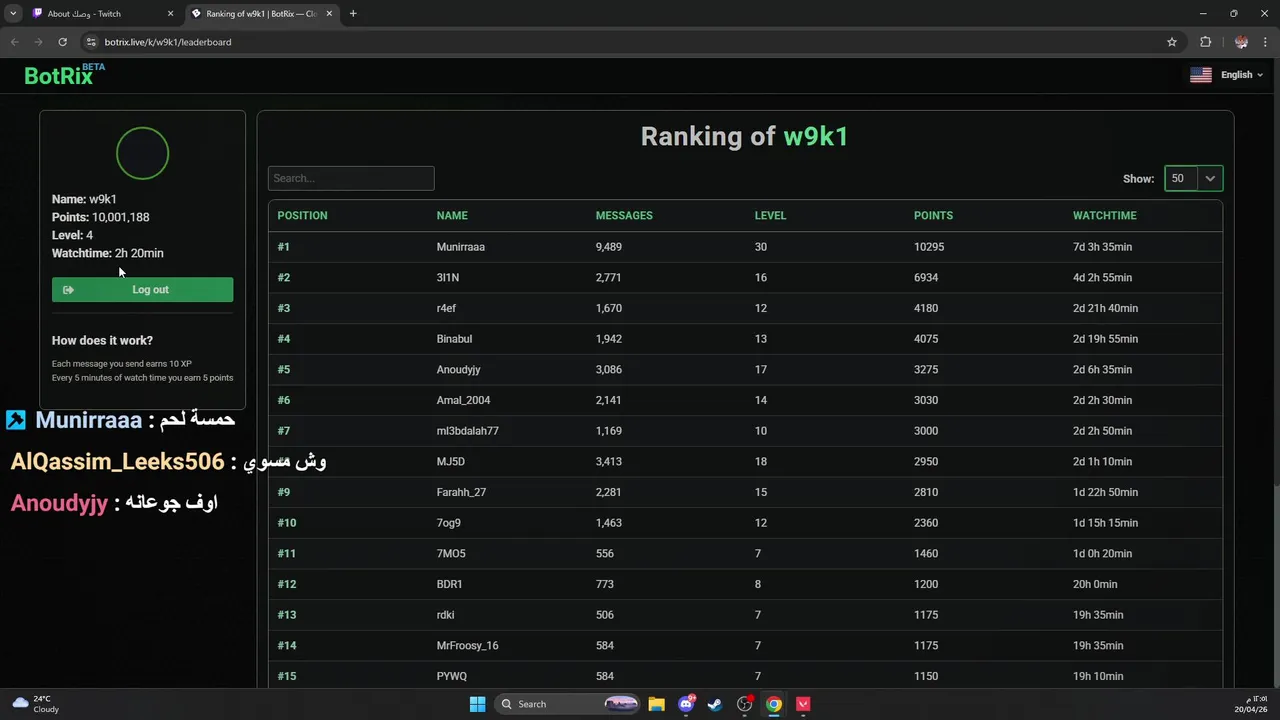1280x720 pixels.
Task: Select the name 3l1N in the leaderboard
Action: click(448, 278)
